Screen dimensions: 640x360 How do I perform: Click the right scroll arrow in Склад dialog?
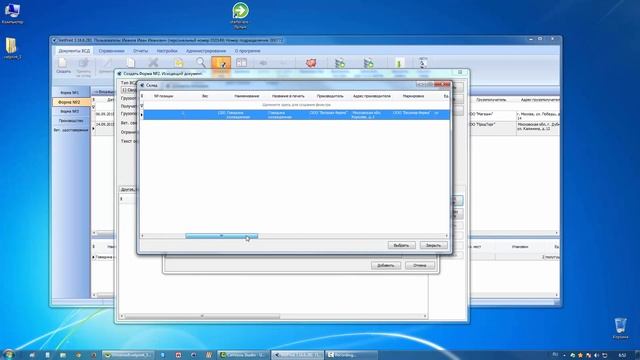447,236
